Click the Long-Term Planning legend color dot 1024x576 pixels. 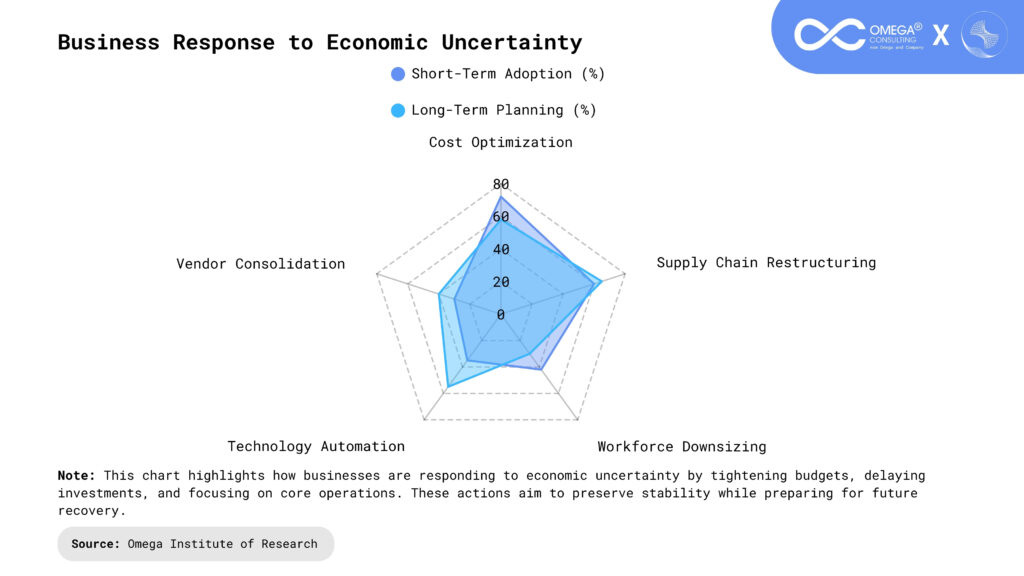[398, 110]
